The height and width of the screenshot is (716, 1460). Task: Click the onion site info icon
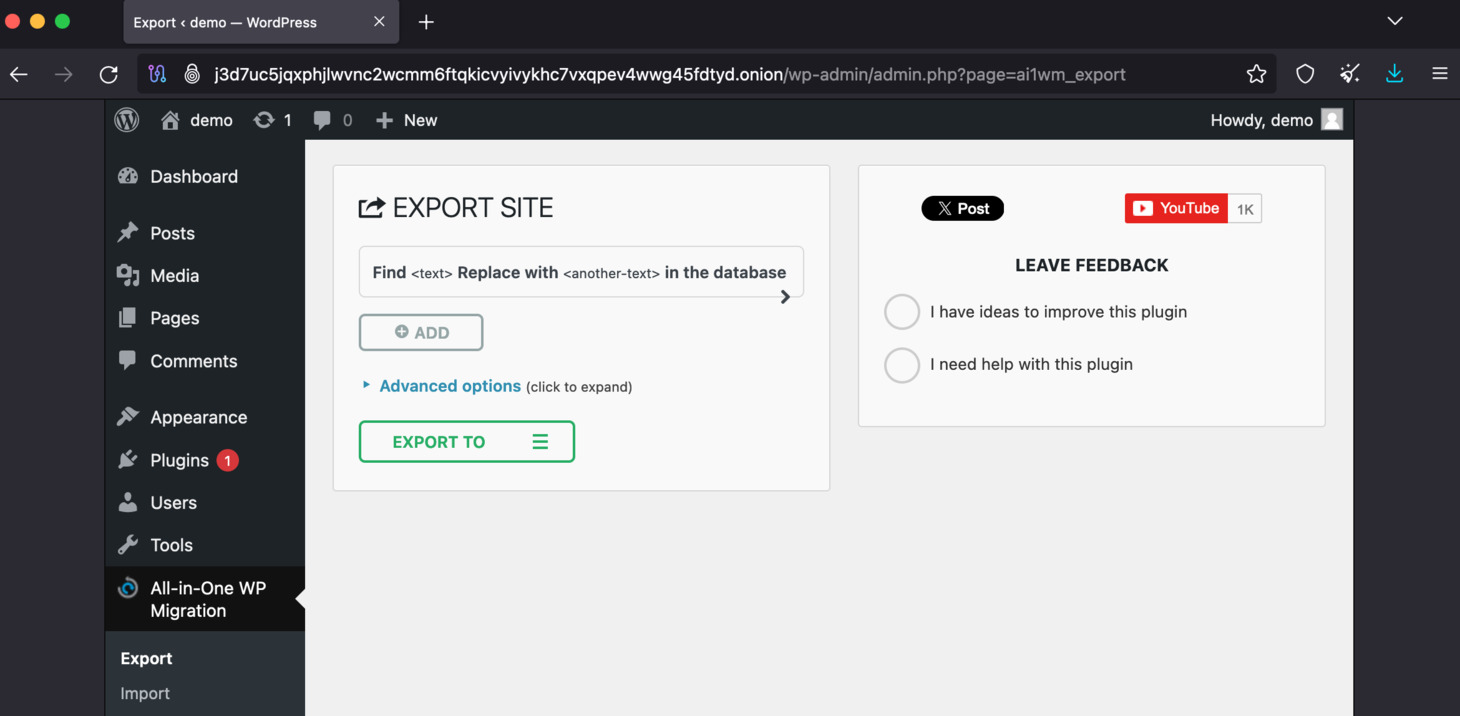point(192,74)
